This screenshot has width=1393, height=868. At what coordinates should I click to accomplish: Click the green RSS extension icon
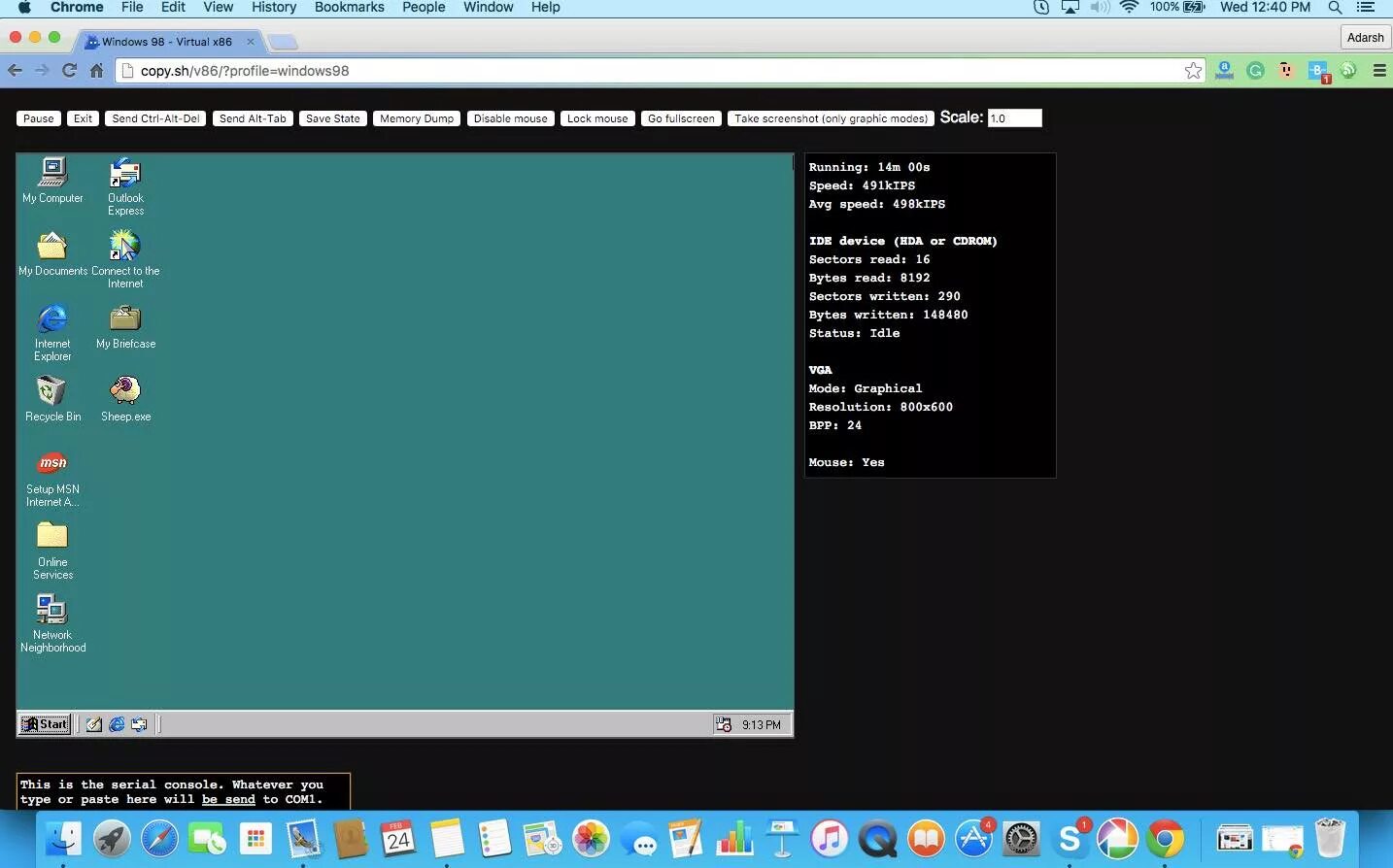coord(1348,70)
